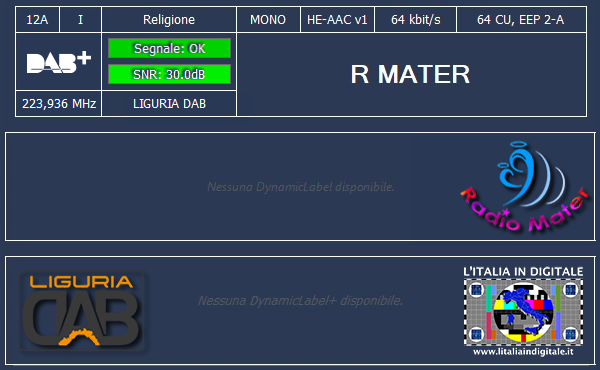Click the MONO audio mode cell
This screenshot has width=600, height=370.
268,20
